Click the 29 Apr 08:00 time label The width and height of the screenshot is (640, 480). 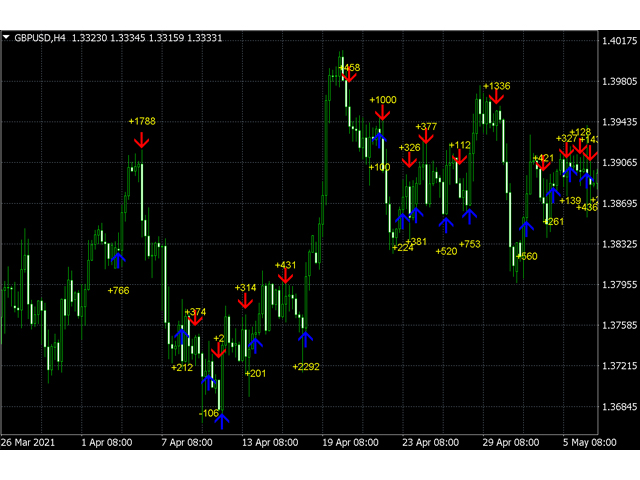[x=511, y=442]
